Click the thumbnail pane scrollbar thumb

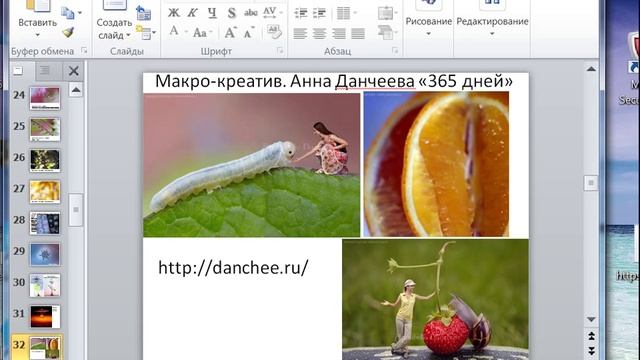click(x=76, y=210)
